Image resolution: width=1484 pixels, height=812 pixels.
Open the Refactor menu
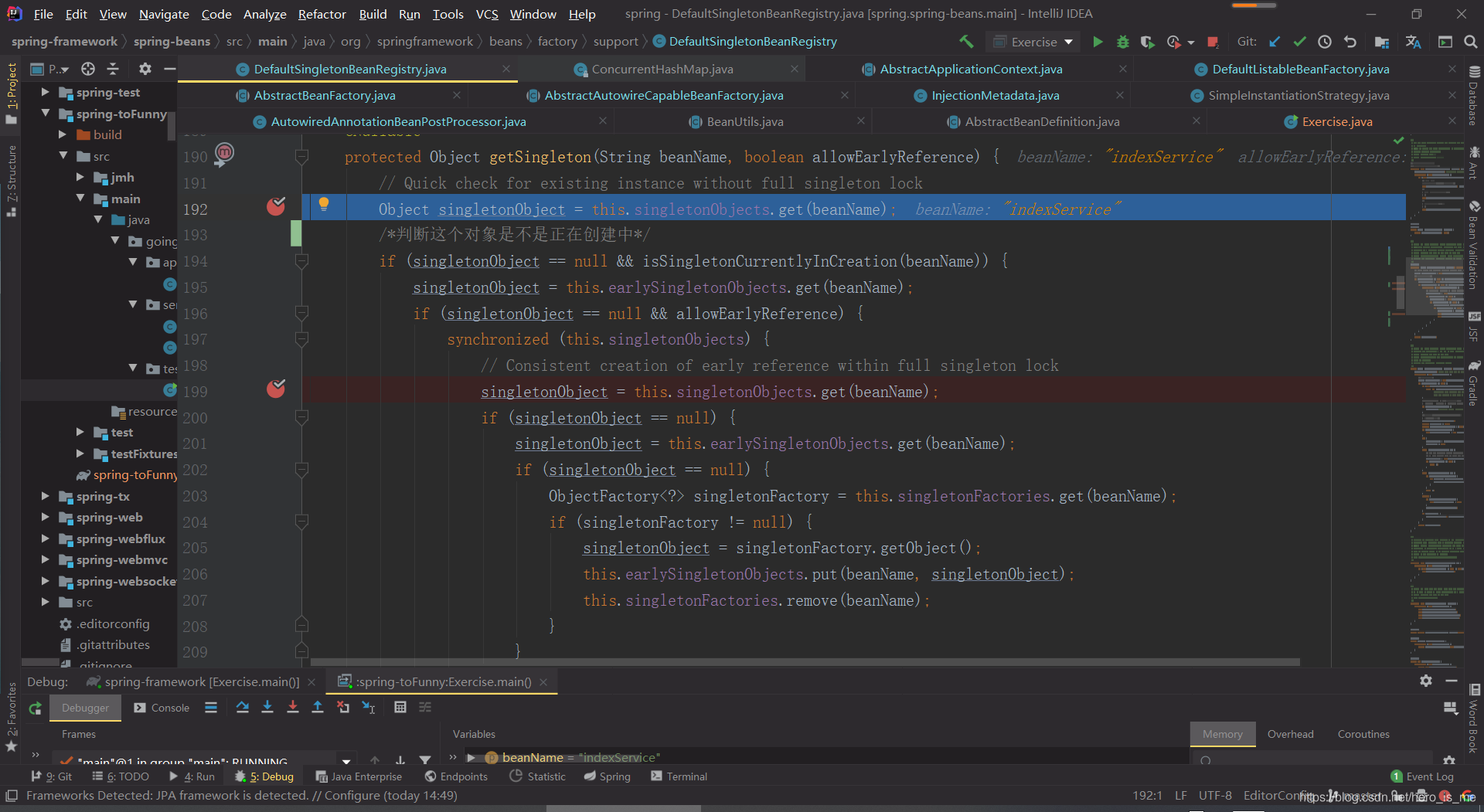[322, 14]
